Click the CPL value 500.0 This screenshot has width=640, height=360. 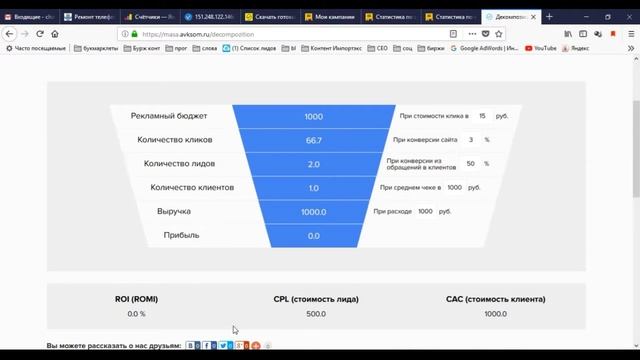click(x=316, y=314)
